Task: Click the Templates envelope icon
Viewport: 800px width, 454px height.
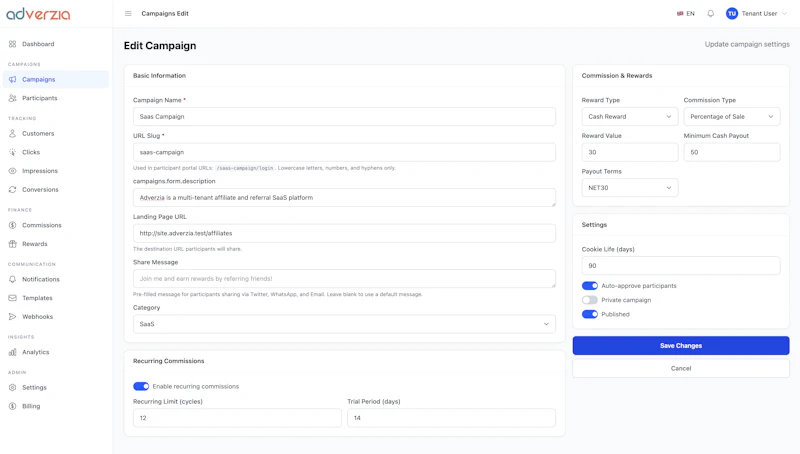Action: [13, 298]
